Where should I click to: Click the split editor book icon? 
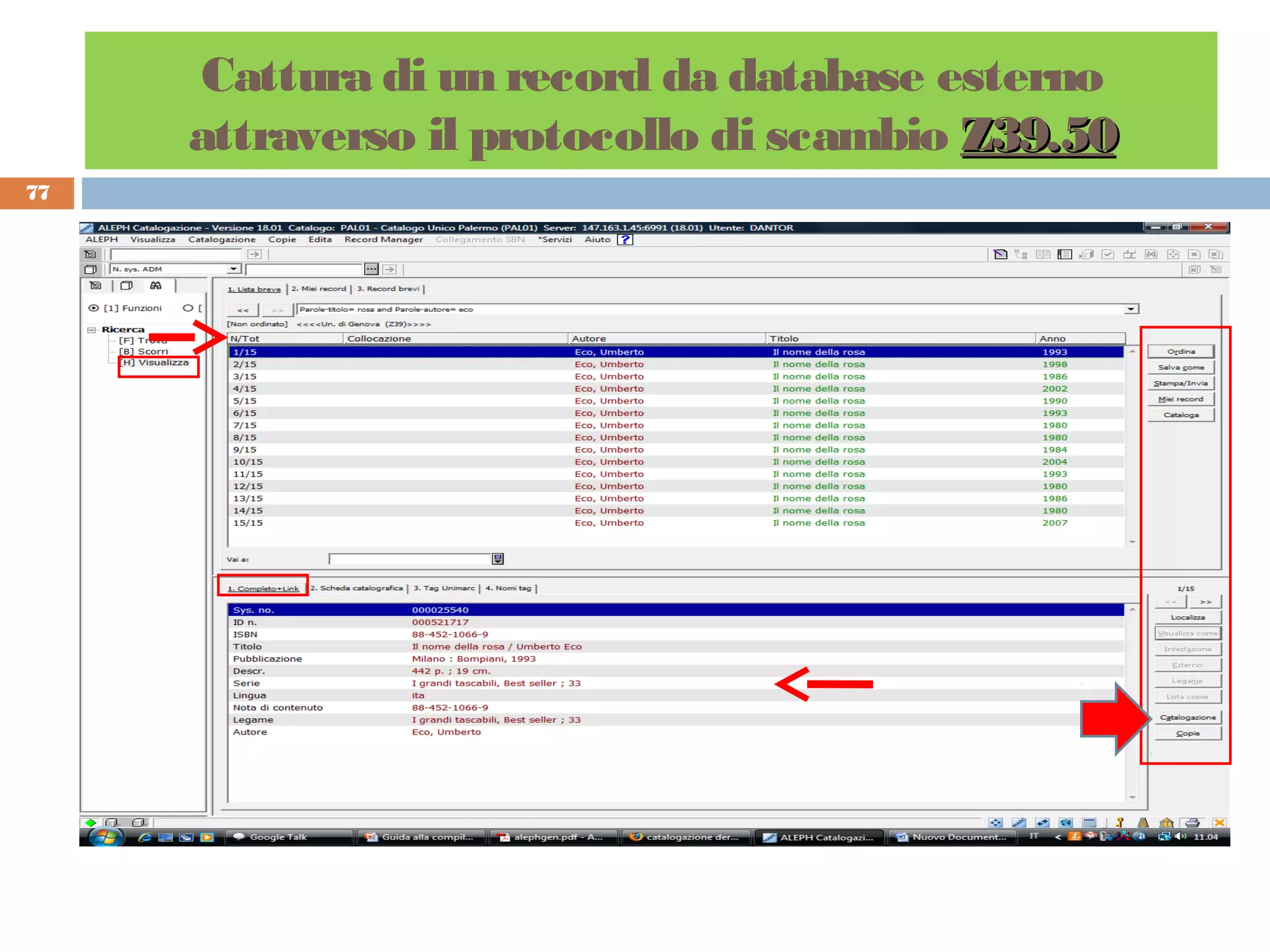click(1043, 254)
